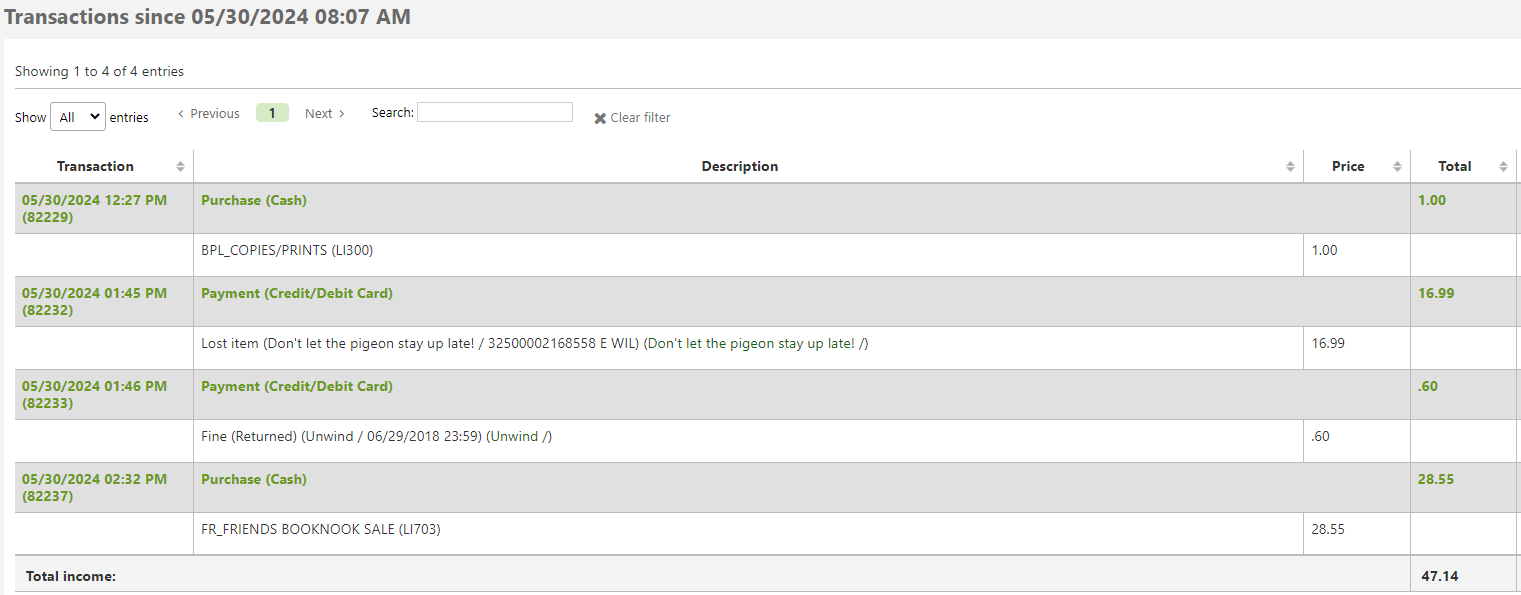Click the Description column sort icon
1521x595 pixels.
click(x=1290, y=167)
